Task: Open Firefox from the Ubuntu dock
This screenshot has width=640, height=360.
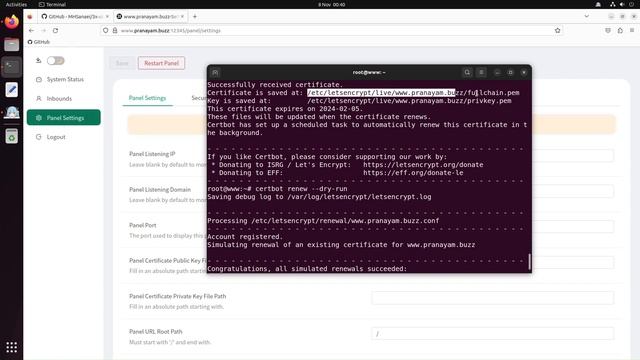Action: click(x=11, y=21)
